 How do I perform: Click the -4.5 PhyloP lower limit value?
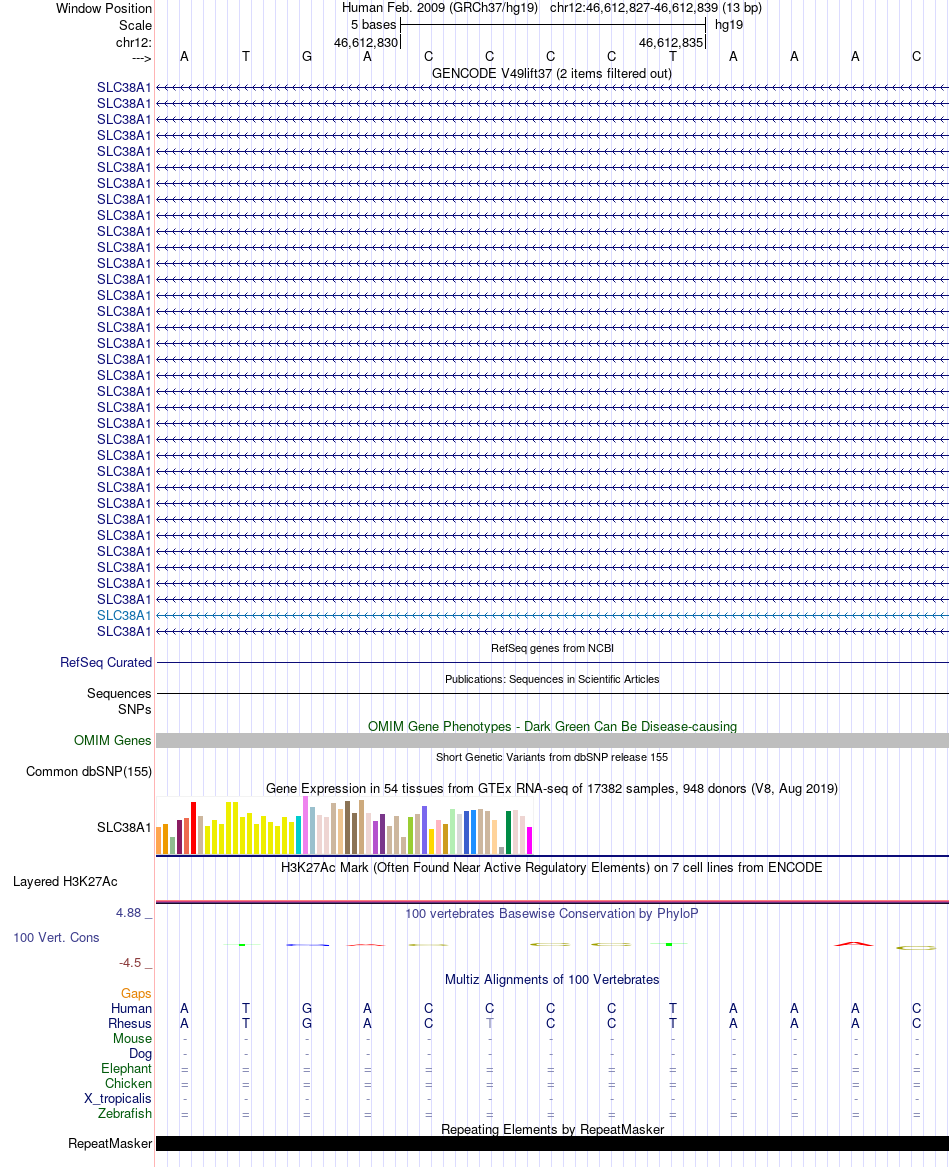(x=130, y=963)
